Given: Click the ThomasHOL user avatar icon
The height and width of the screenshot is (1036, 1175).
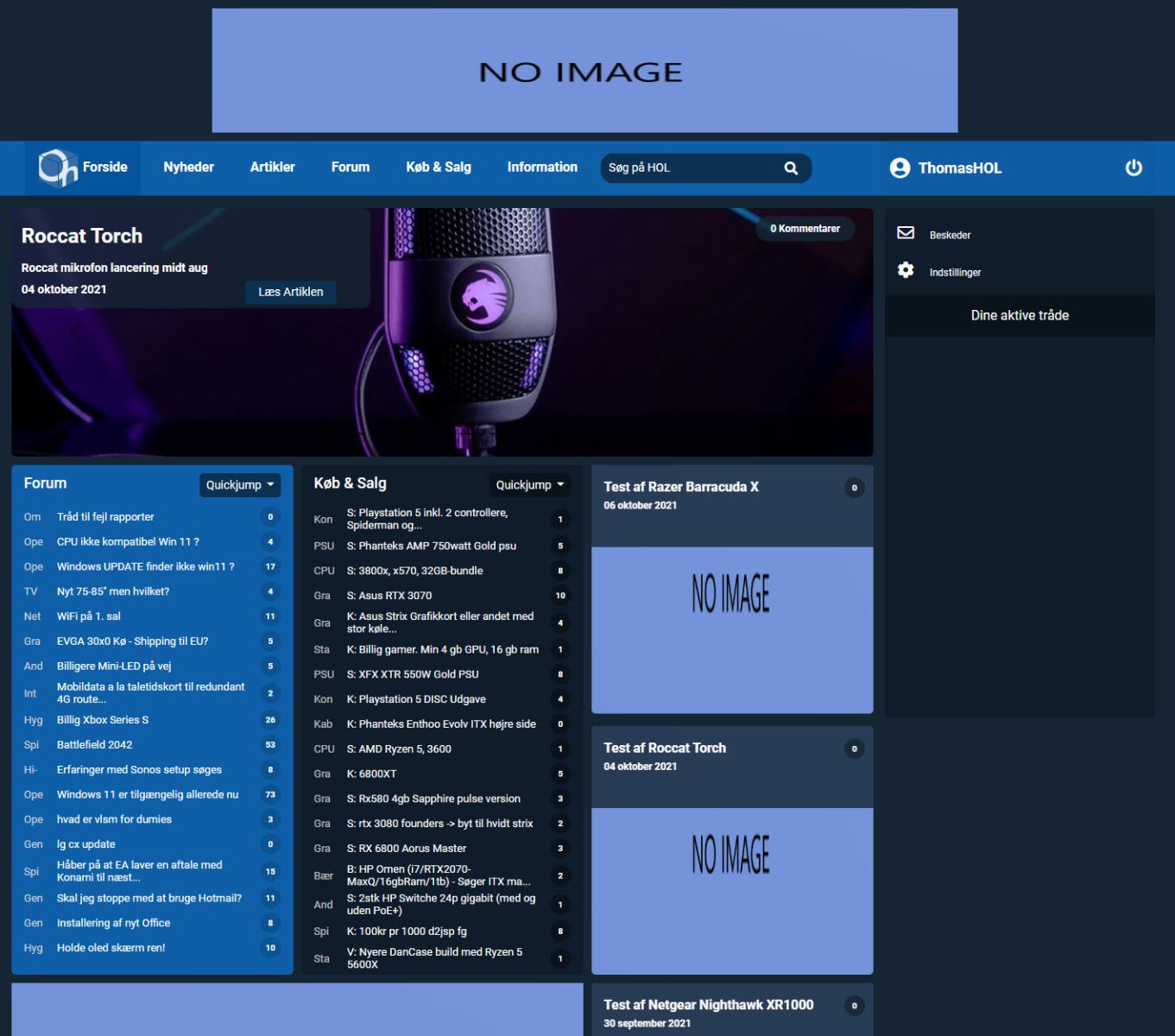Looking at the screenshot, I should 900,168.
